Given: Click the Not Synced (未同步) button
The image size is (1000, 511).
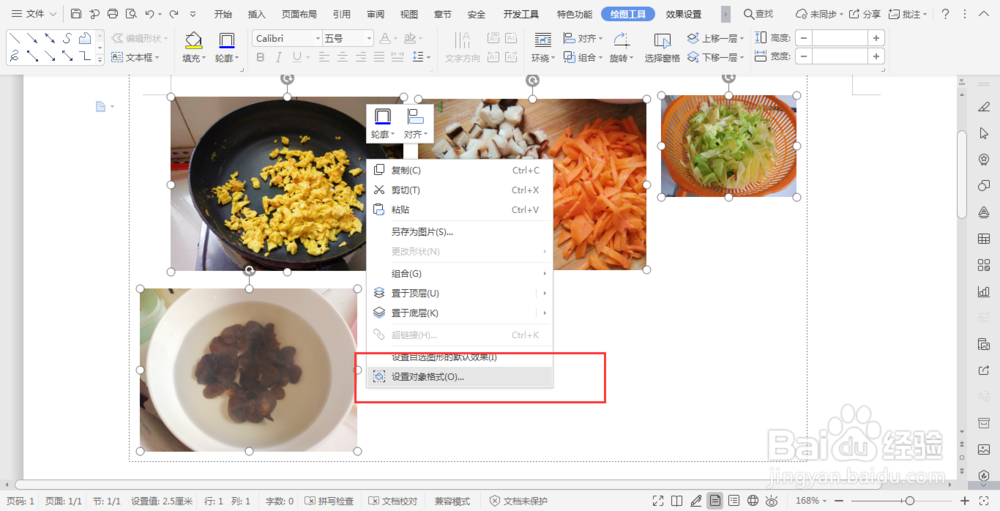Looking at the screenshot, I should (x=819, y=13).
